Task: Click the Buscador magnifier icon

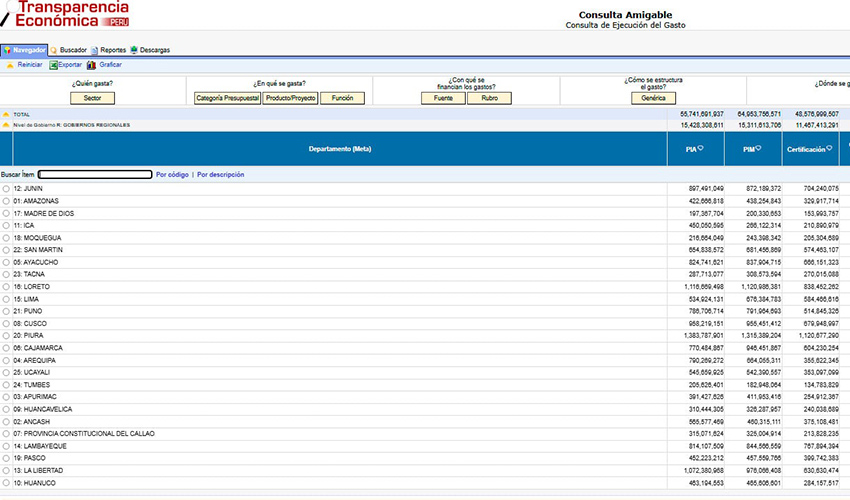Action: click(x=53, y=50)
